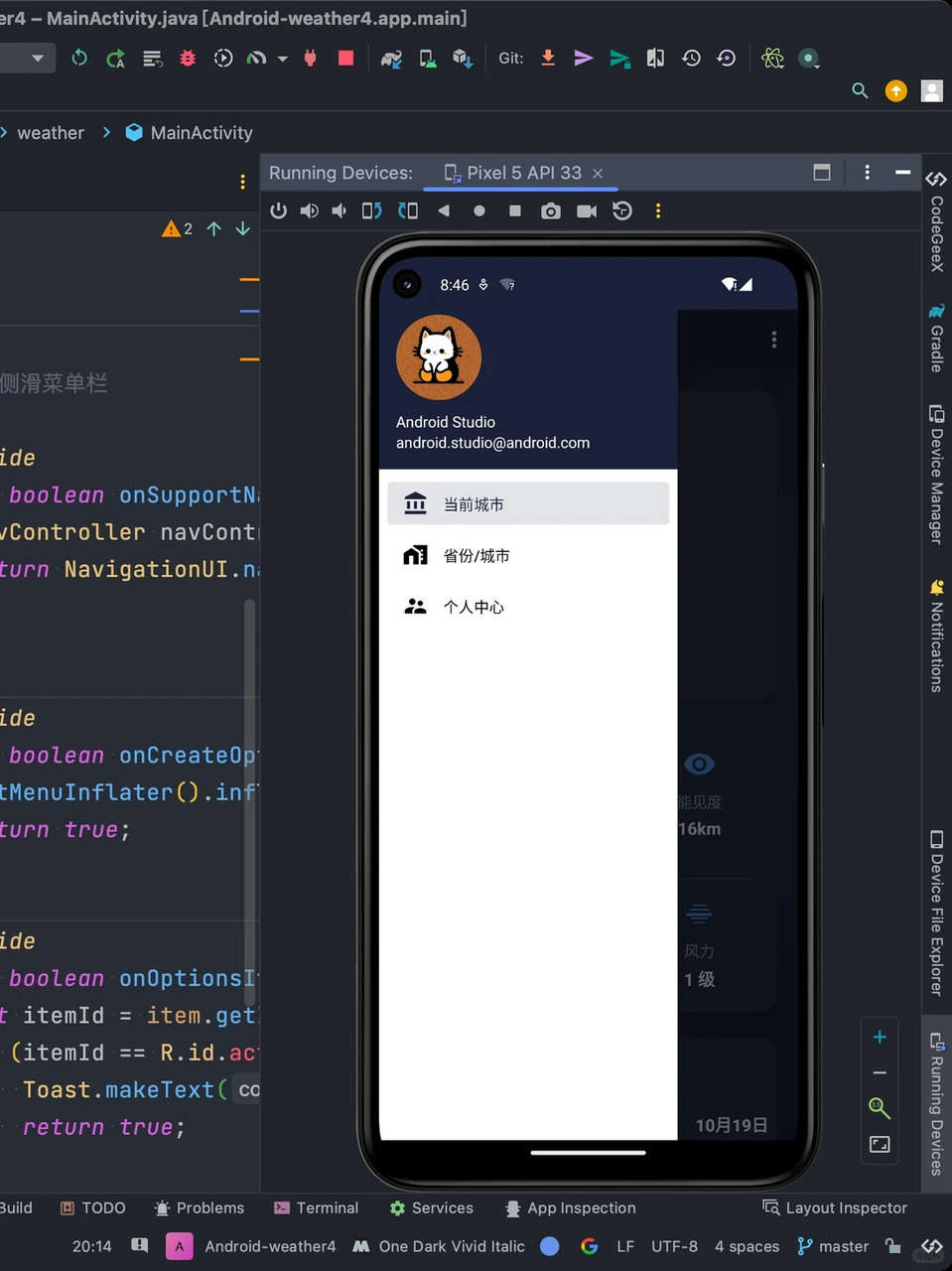Click the Git update project arrow
The height and width of the screenshot is (1271, 952).
[548, 58]
